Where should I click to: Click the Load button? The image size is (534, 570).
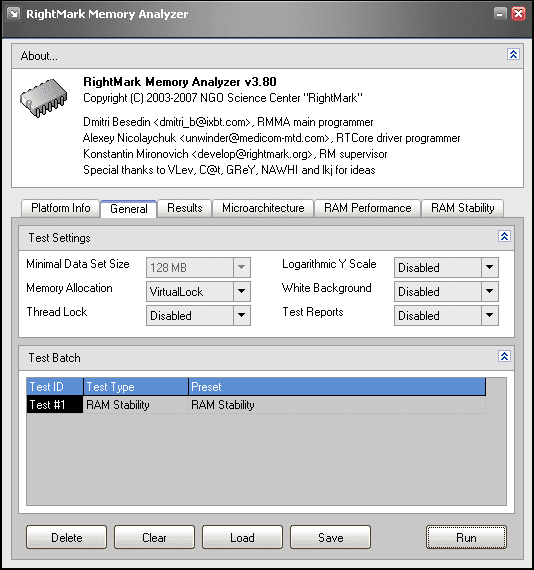[242, 537]
